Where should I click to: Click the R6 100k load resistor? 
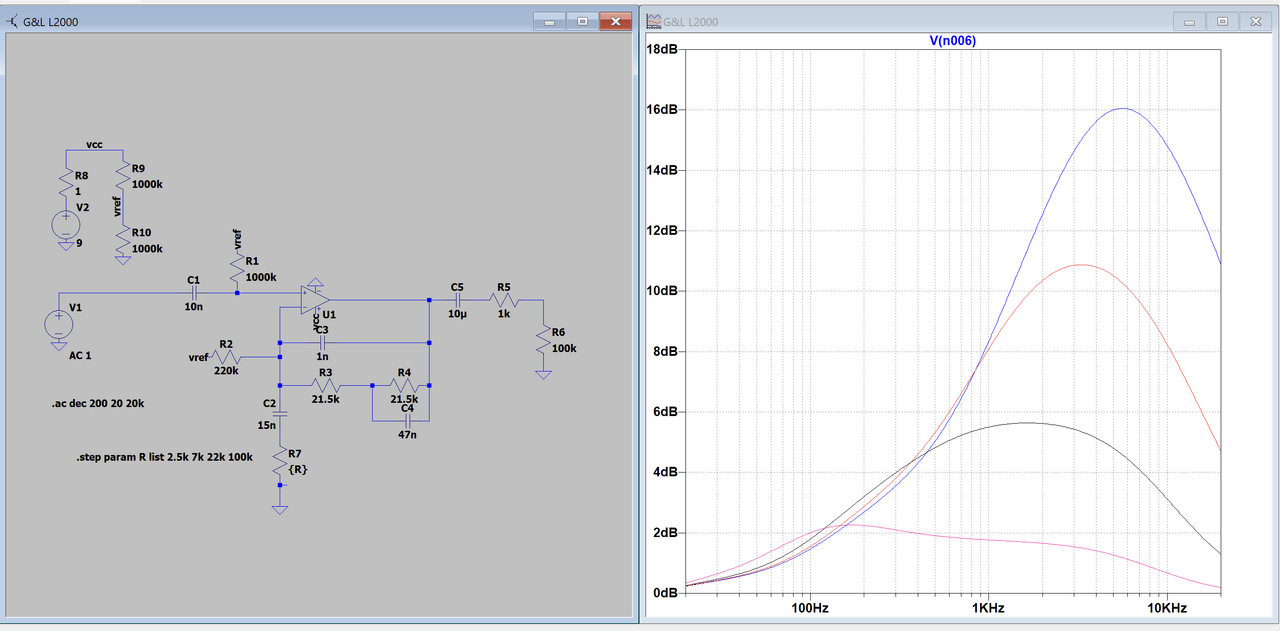(x=543, y=341)
